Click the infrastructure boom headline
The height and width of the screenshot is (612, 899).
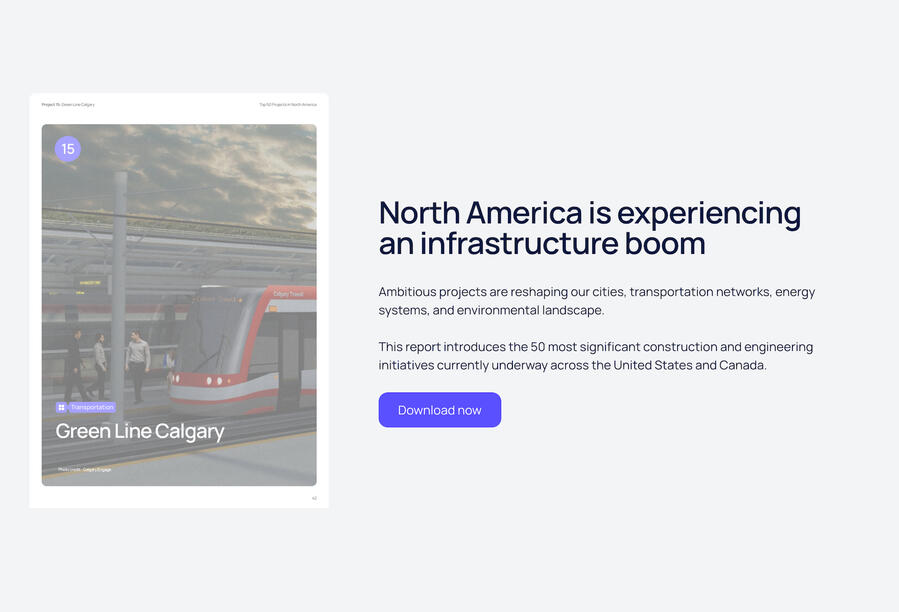click(589, 228)
